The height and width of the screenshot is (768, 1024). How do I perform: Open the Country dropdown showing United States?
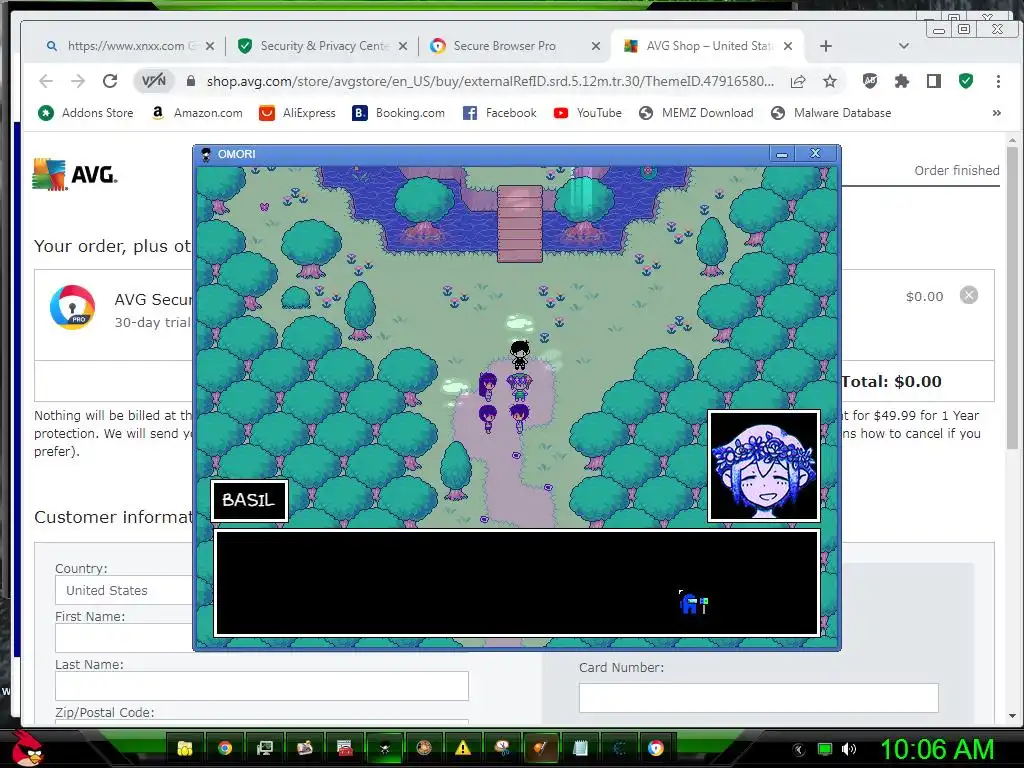(x=124, y=590)
